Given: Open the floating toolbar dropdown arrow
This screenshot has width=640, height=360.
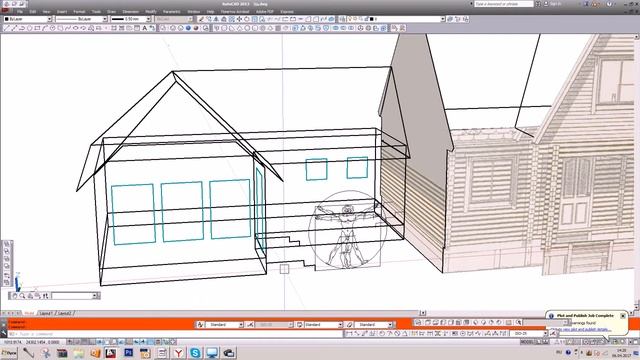Looking at the screenshot, I should (x=95, y=296).
